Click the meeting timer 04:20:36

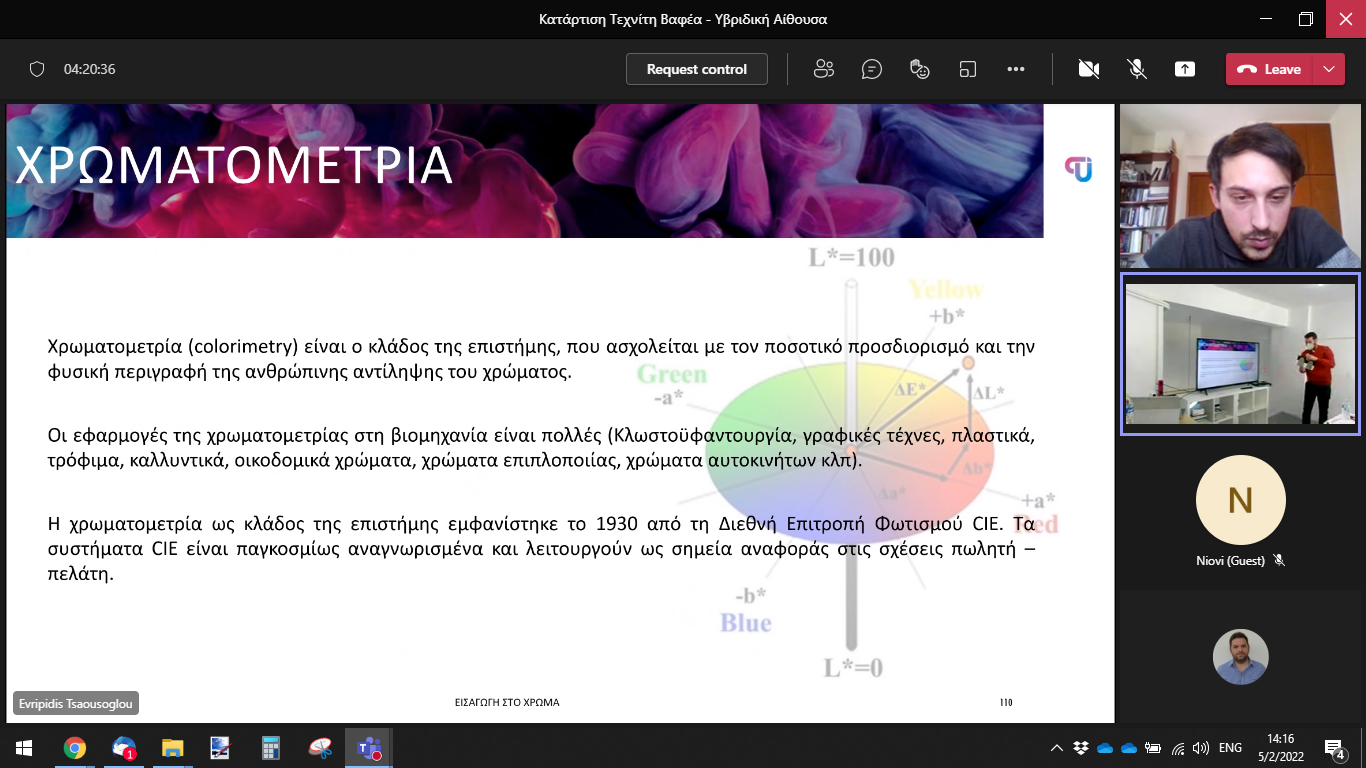tap(90, 70)
